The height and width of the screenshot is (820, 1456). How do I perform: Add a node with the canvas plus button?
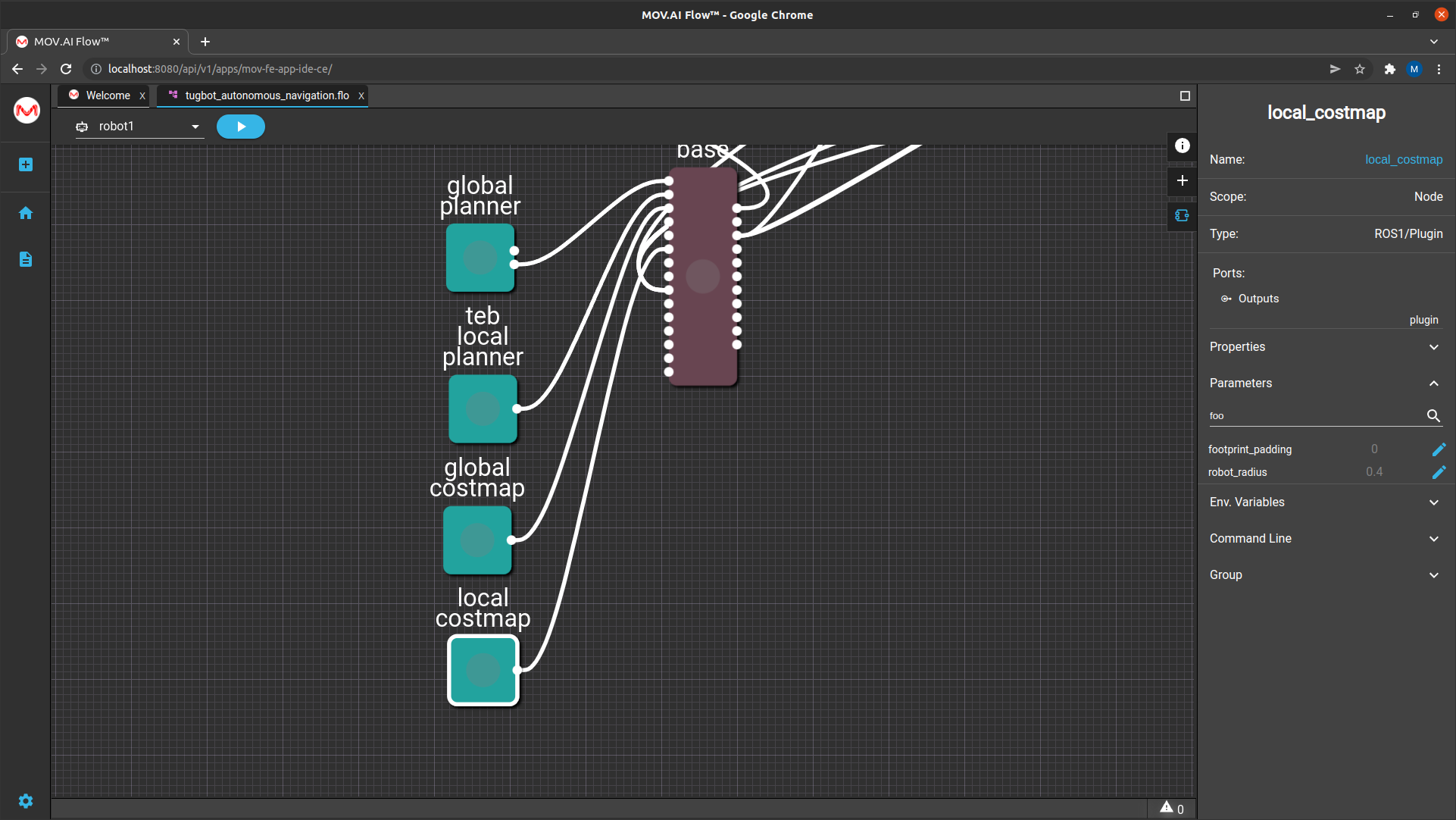[1182, 180]
